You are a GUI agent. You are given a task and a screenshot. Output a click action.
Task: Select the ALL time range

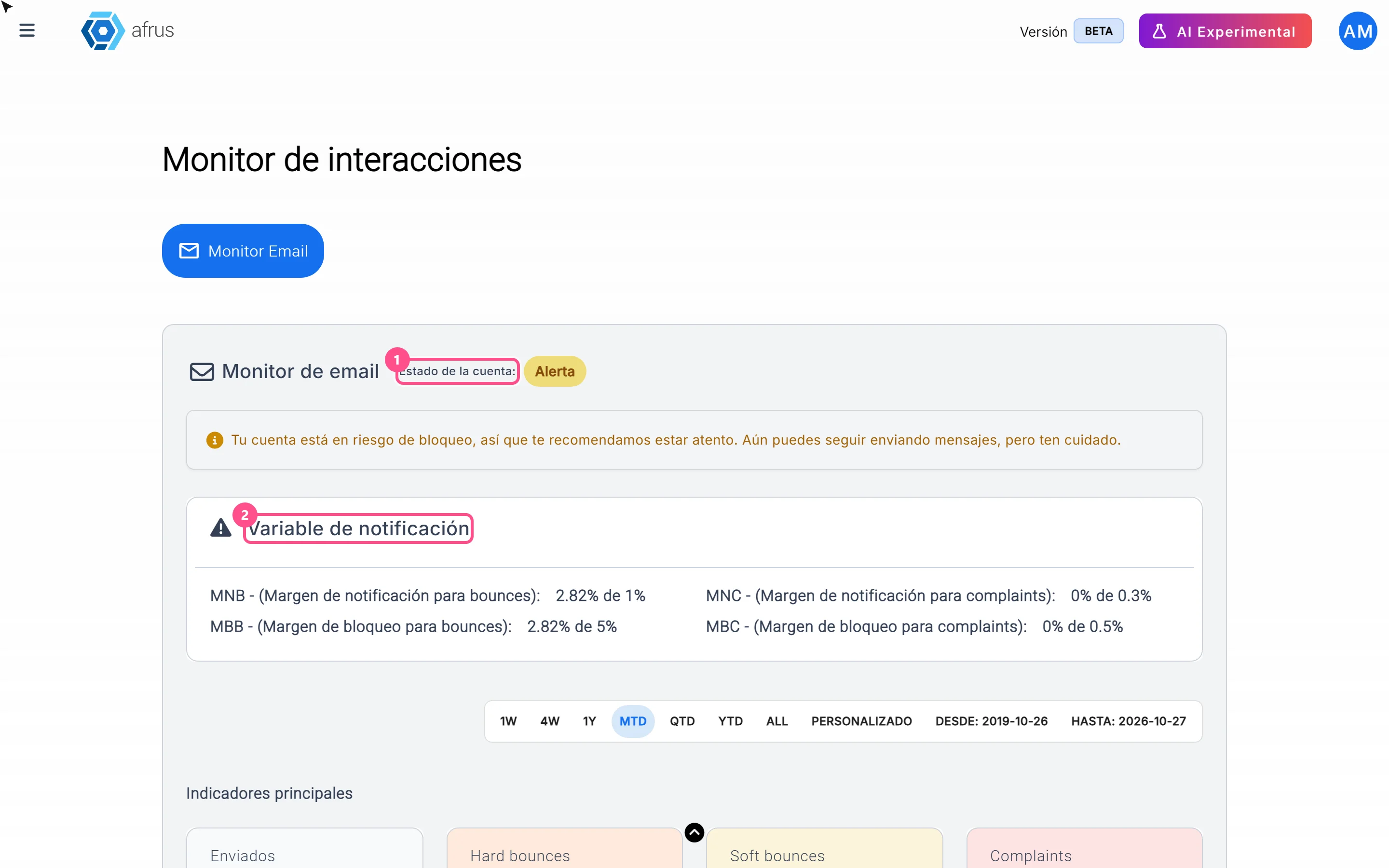(776, 721)
